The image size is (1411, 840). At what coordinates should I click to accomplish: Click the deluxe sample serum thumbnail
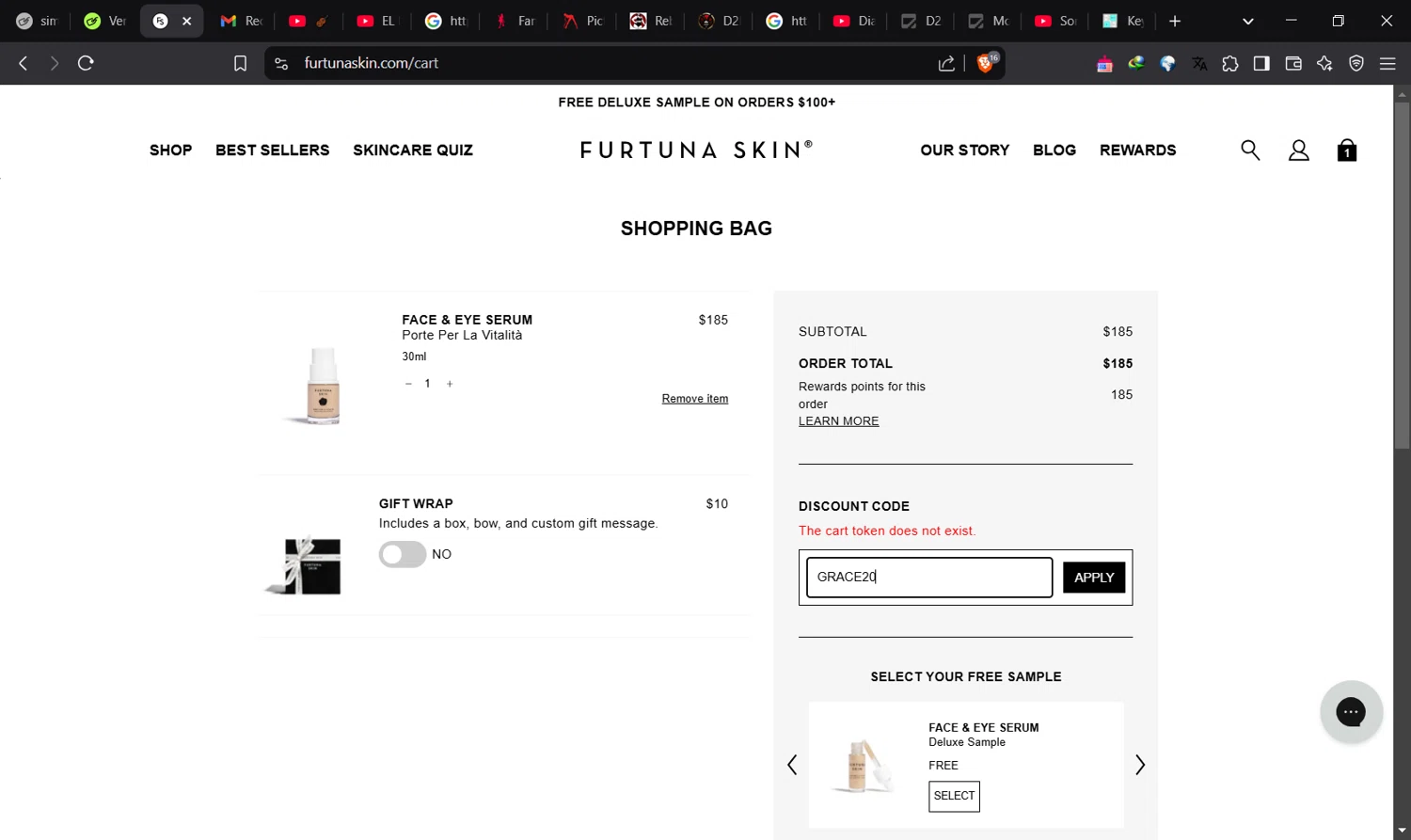863,766
